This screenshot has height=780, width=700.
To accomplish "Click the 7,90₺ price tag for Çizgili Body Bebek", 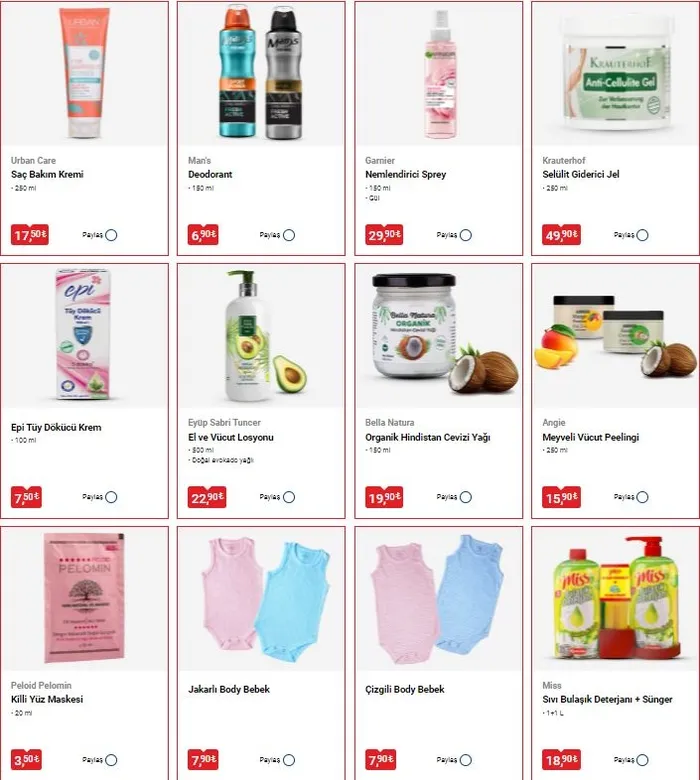I will click(x=381, y=760).
